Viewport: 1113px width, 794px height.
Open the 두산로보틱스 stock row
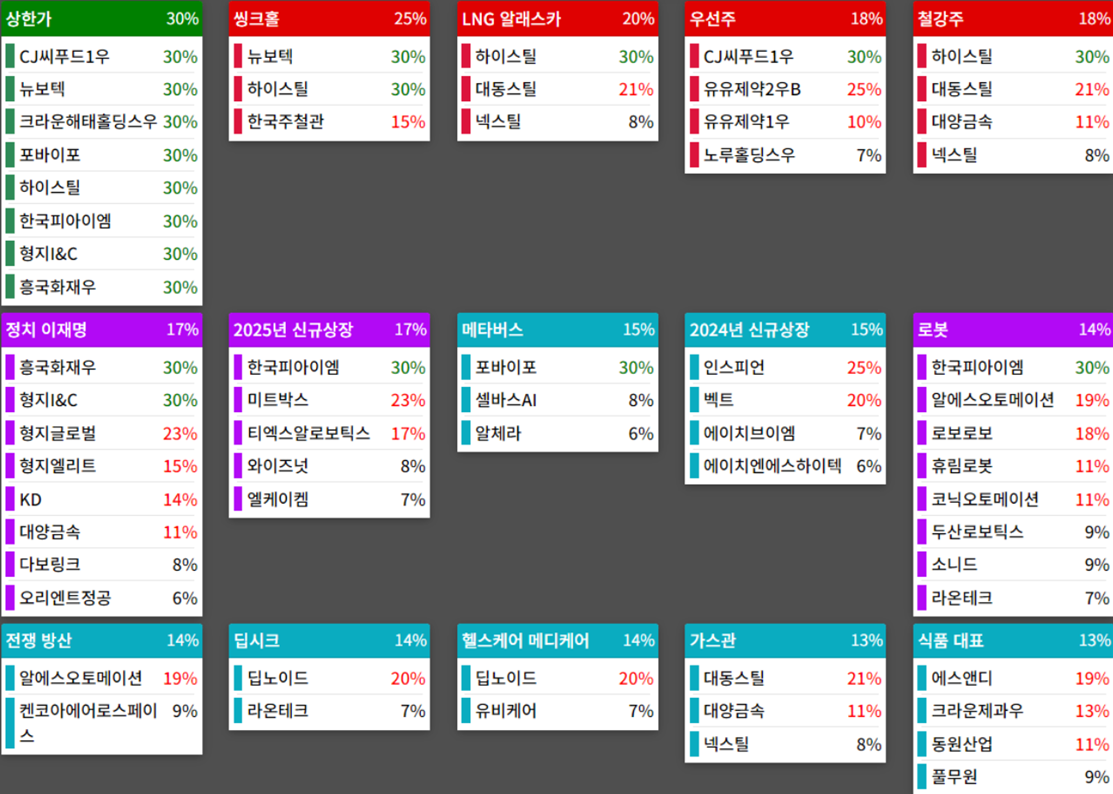pos(1013,532)
